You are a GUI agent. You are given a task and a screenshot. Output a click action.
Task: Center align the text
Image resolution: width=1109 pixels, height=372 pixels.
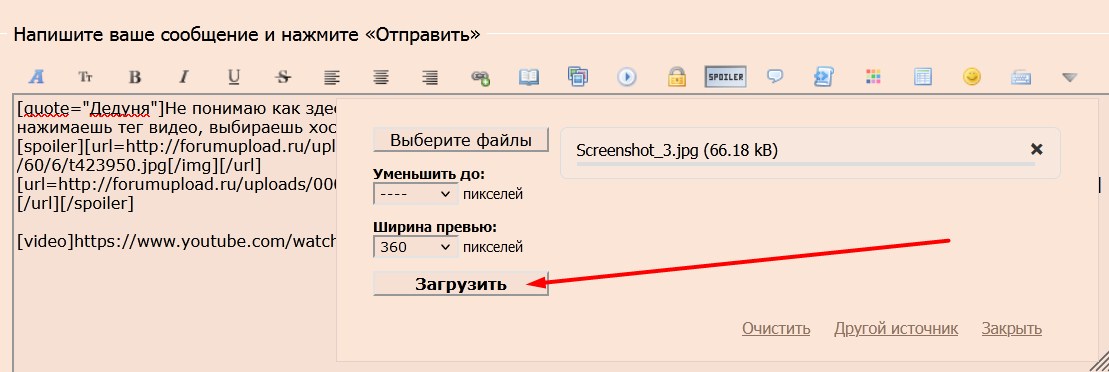[381, 76]
